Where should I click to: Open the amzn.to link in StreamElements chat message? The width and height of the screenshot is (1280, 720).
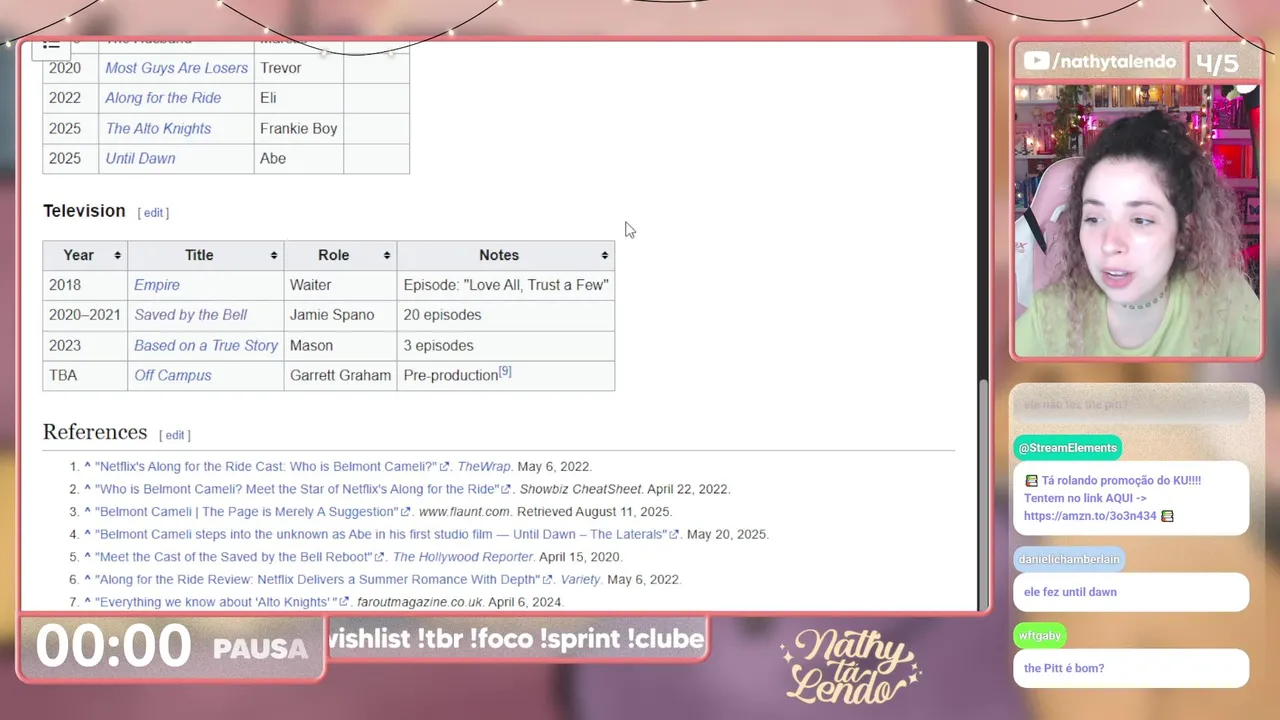pyautogui.click(x=1090, y=516)
